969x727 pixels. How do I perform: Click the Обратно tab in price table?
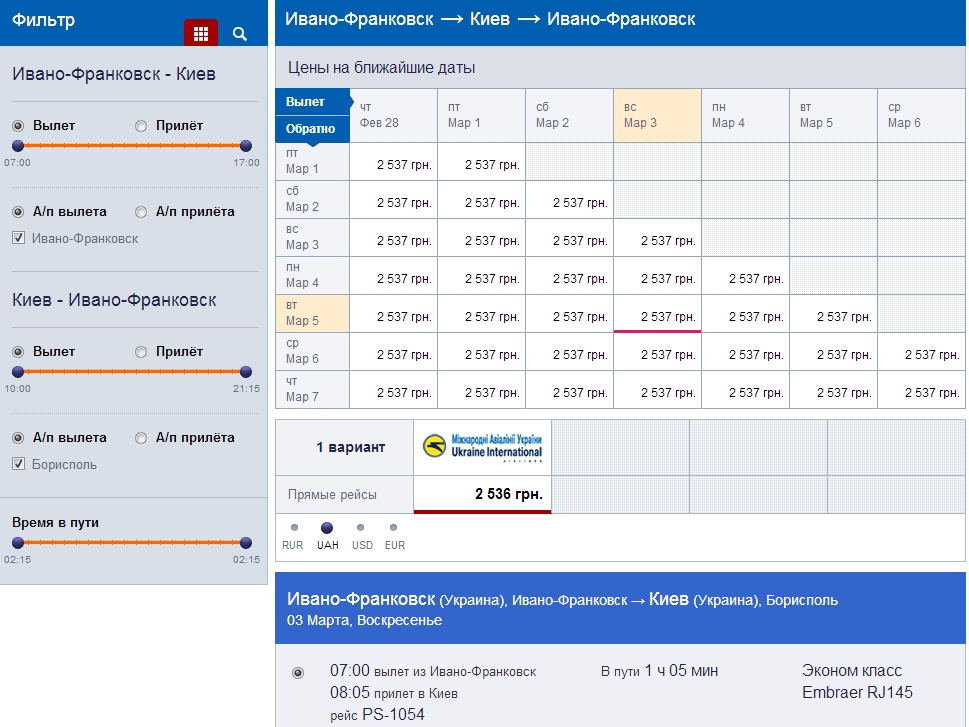(x=311, y=129)
